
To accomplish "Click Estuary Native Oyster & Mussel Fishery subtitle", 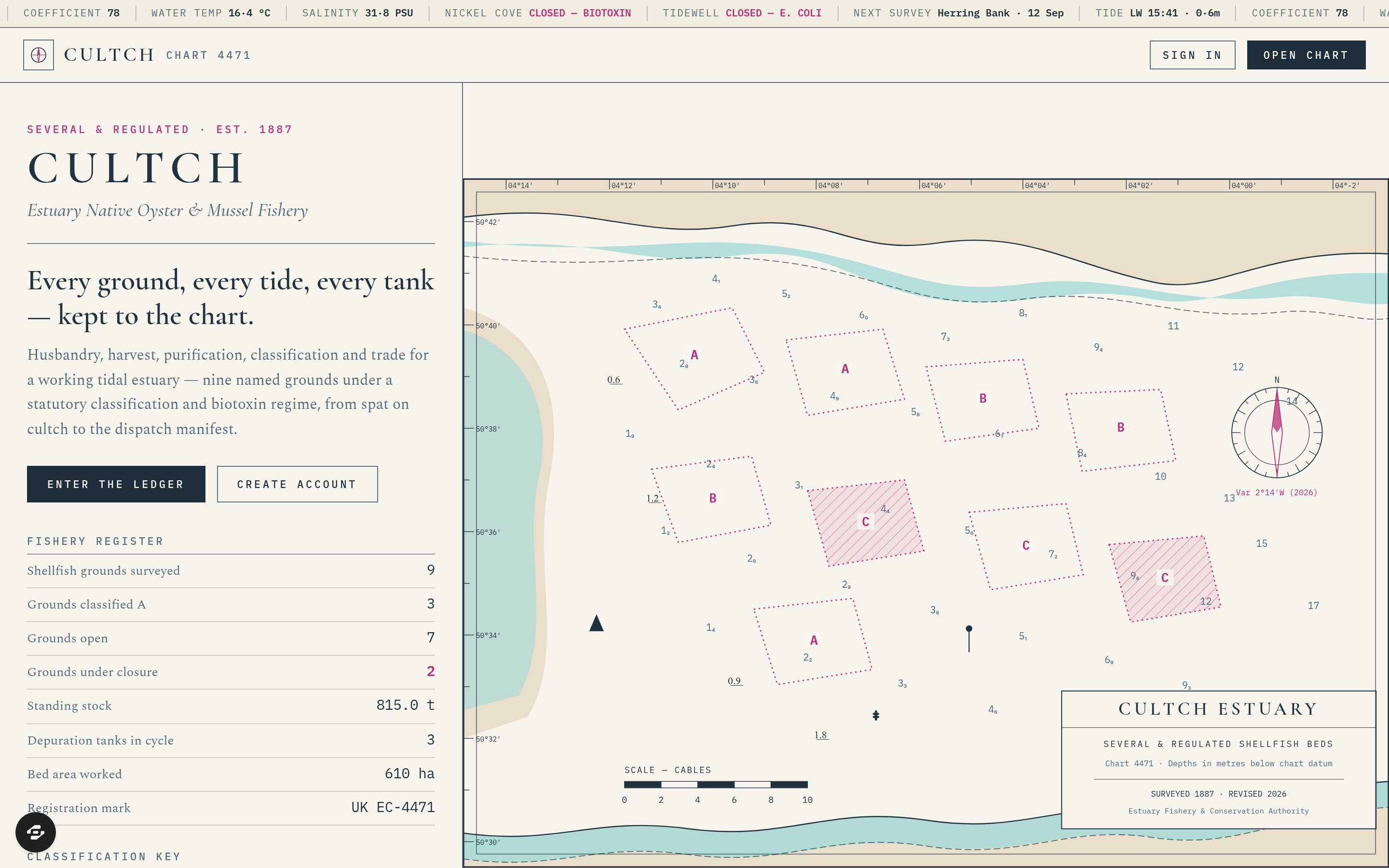I will 168,210.
